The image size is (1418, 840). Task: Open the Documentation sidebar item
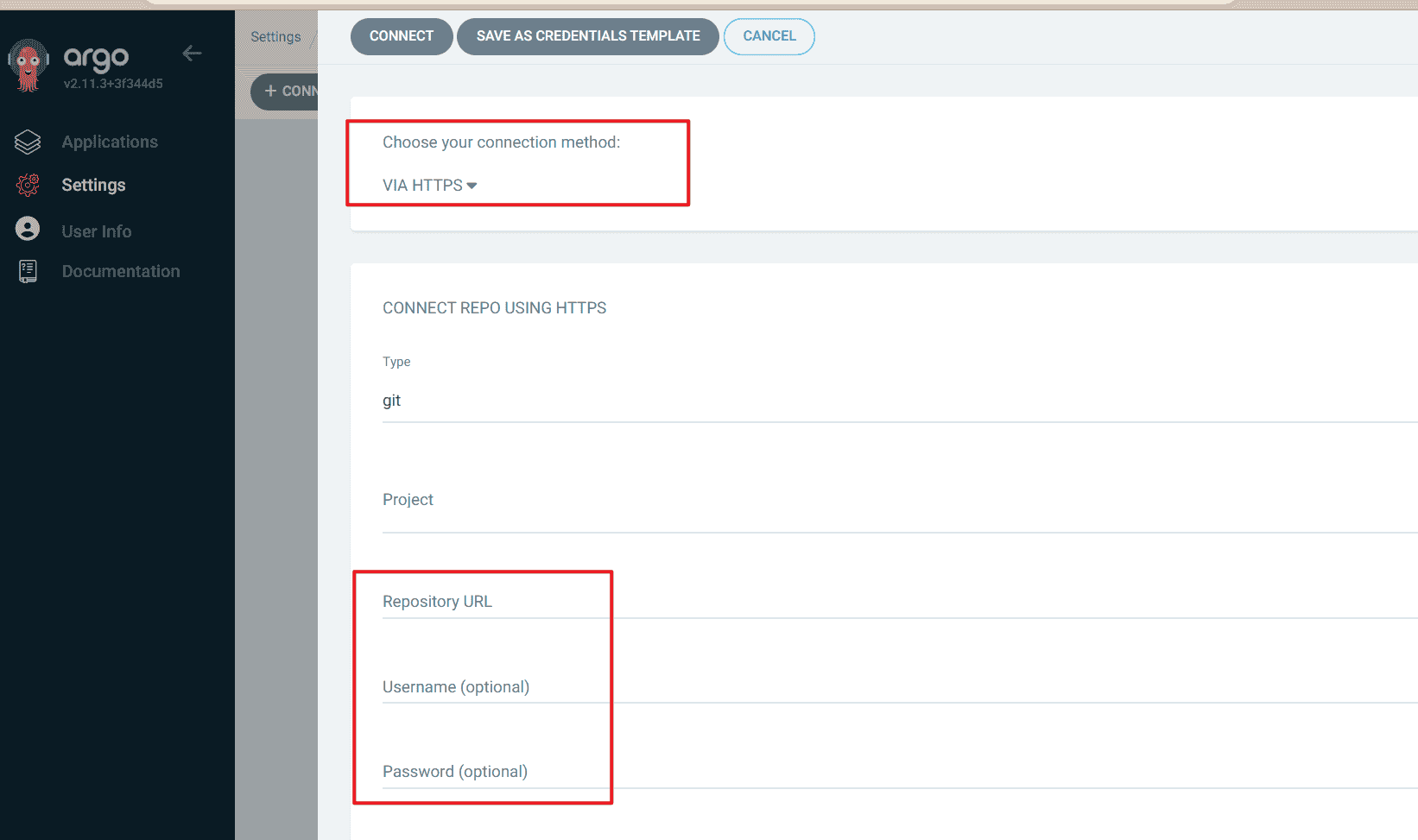coord(121,271)
